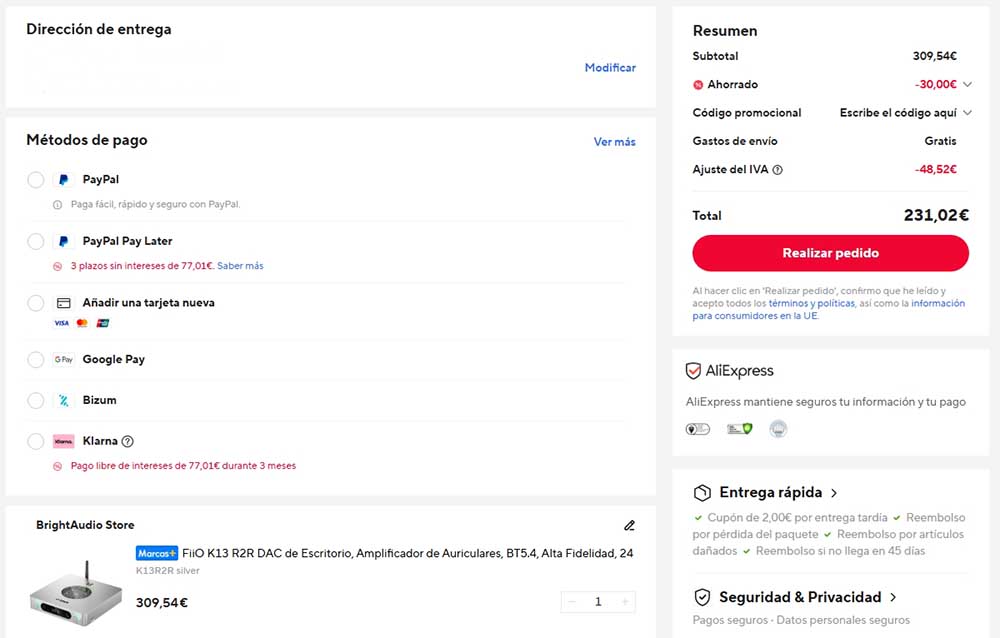
Task: Click the discount icon beside Klarna interest-free text
Action: pyautogui.click(x=57, y=466)
